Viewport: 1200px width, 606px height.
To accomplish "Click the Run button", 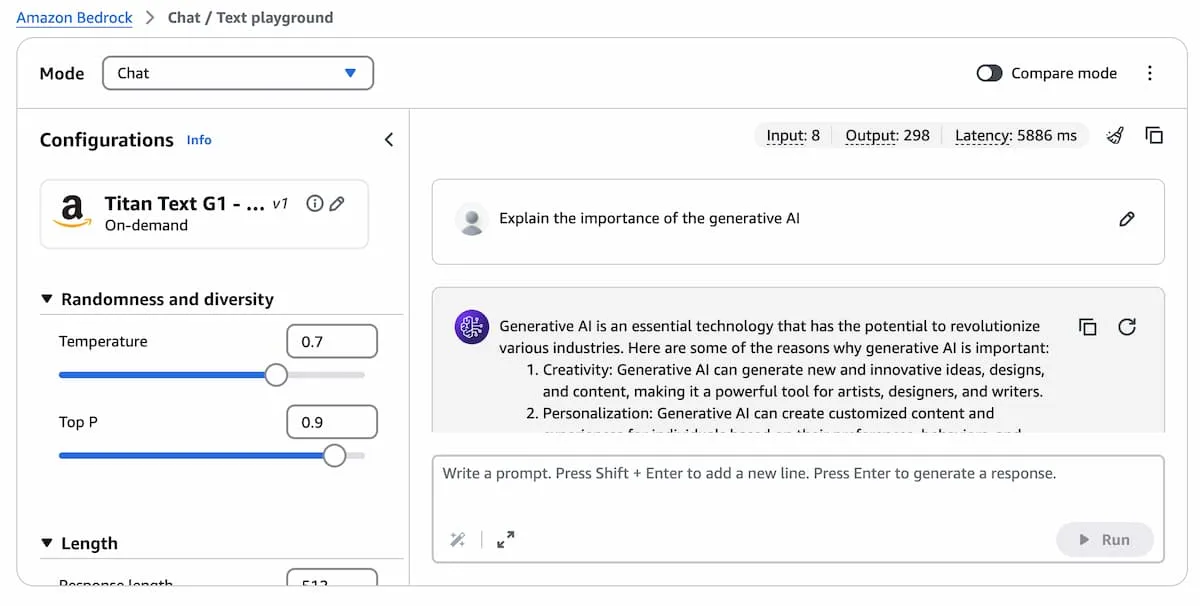I will click(x=1104, y=540).
